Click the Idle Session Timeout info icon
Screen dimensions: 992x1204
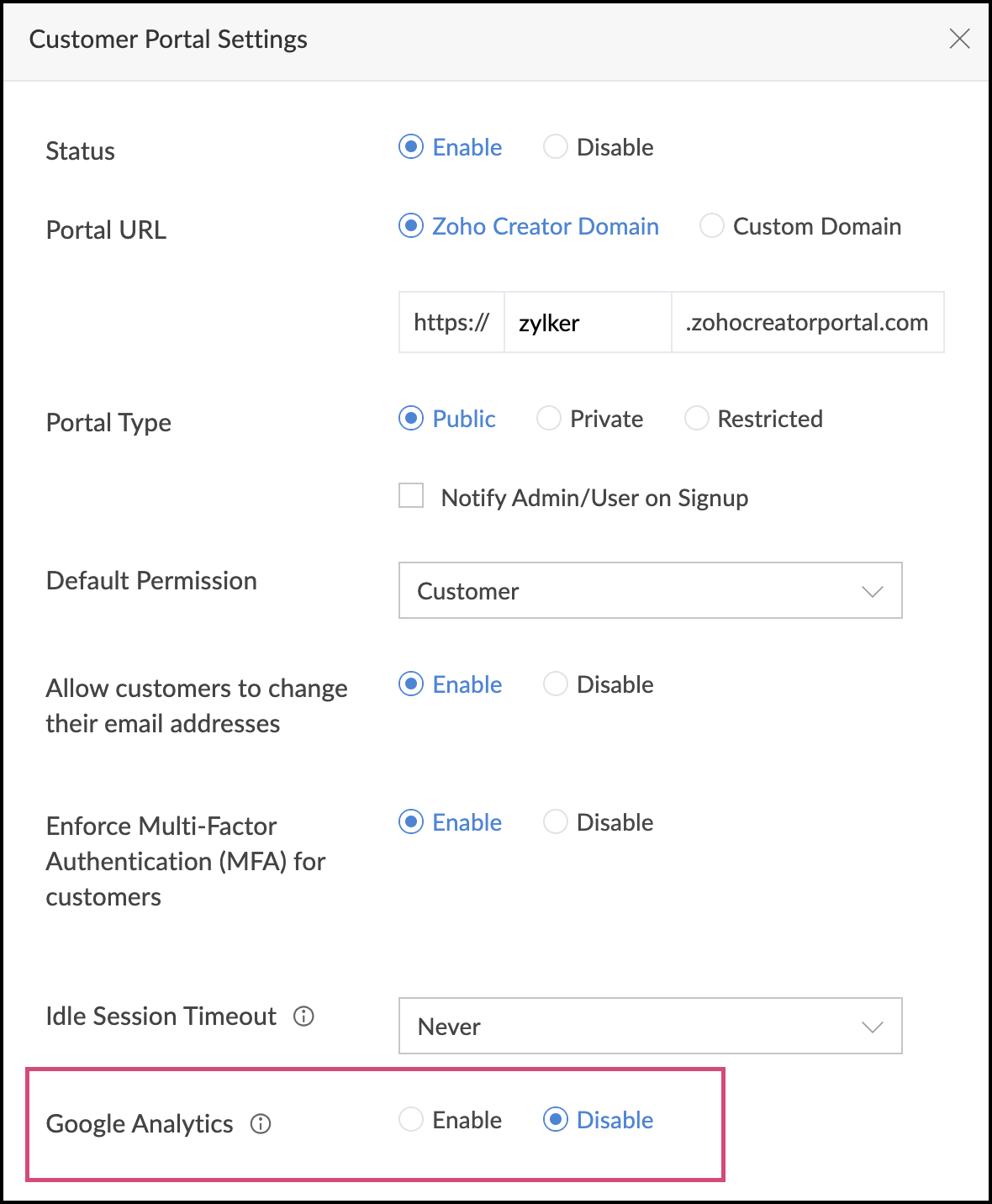pyautogui.click(x=303, y=1017)
